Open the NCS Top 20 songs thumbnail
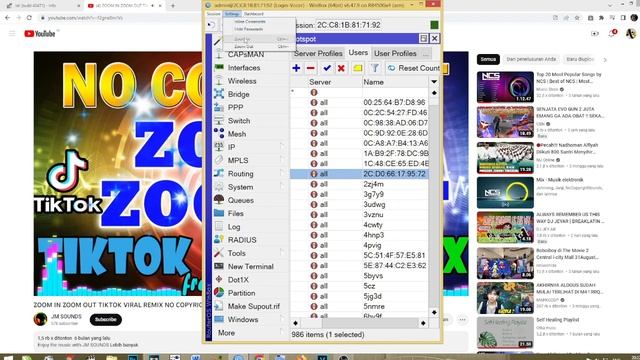 click(x=505, y=87)
